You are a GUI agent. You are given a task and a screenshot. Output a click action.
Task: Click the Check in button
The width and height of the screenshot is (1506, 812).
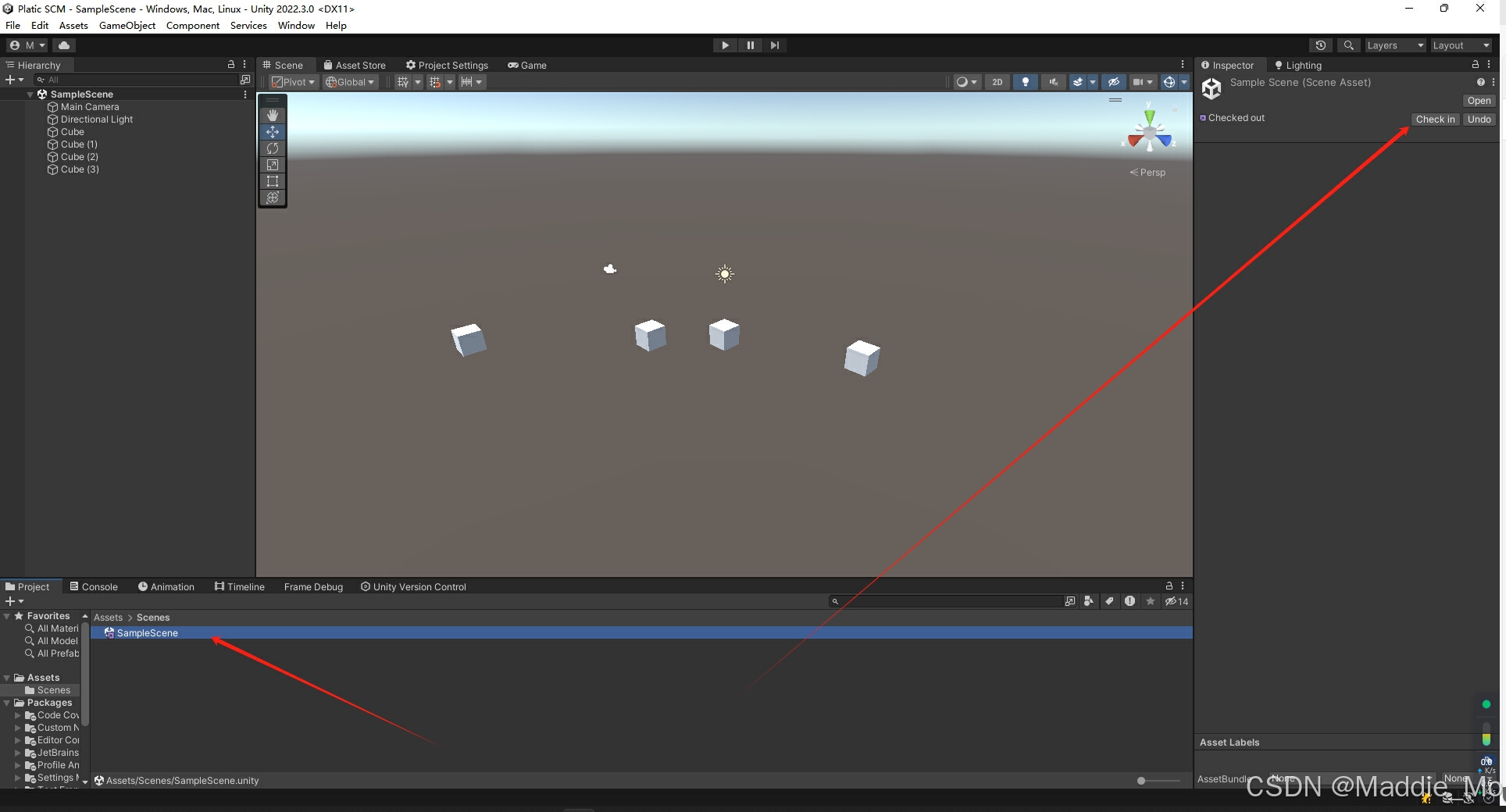click(x=1435, y=119)
